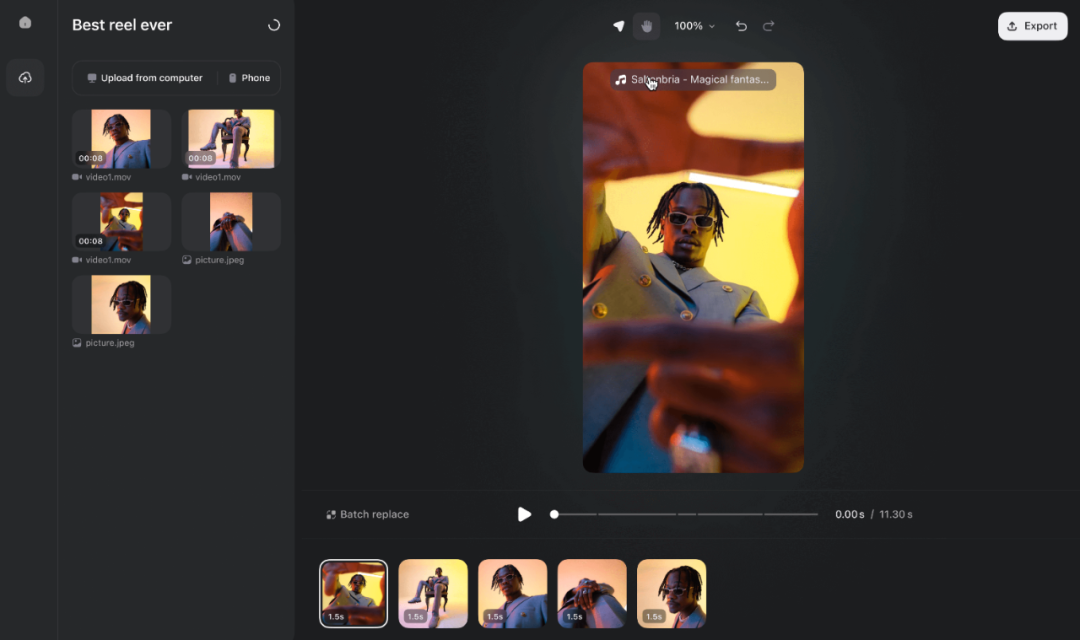
Task: Click the 11.30 s total duration text
Action: tap(895, 515)
